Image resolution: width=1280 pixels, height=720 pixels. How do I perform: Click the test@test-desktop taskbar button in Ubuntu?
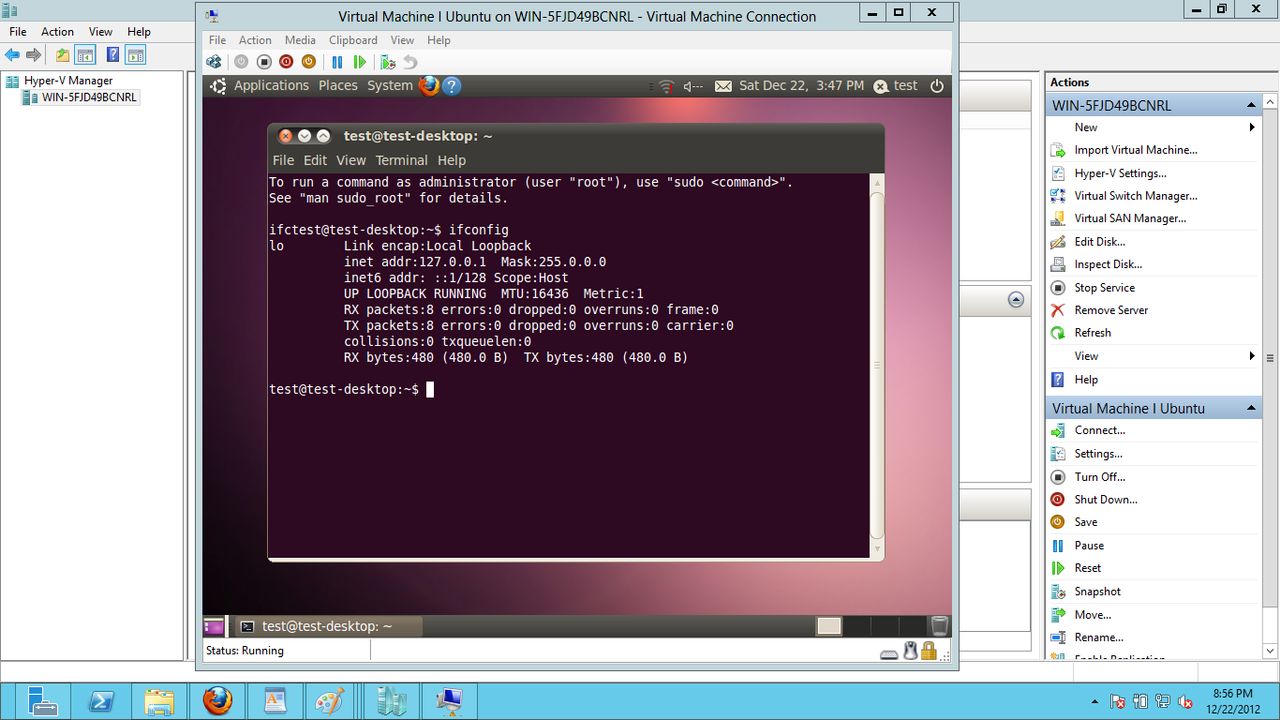coord(327,626)
